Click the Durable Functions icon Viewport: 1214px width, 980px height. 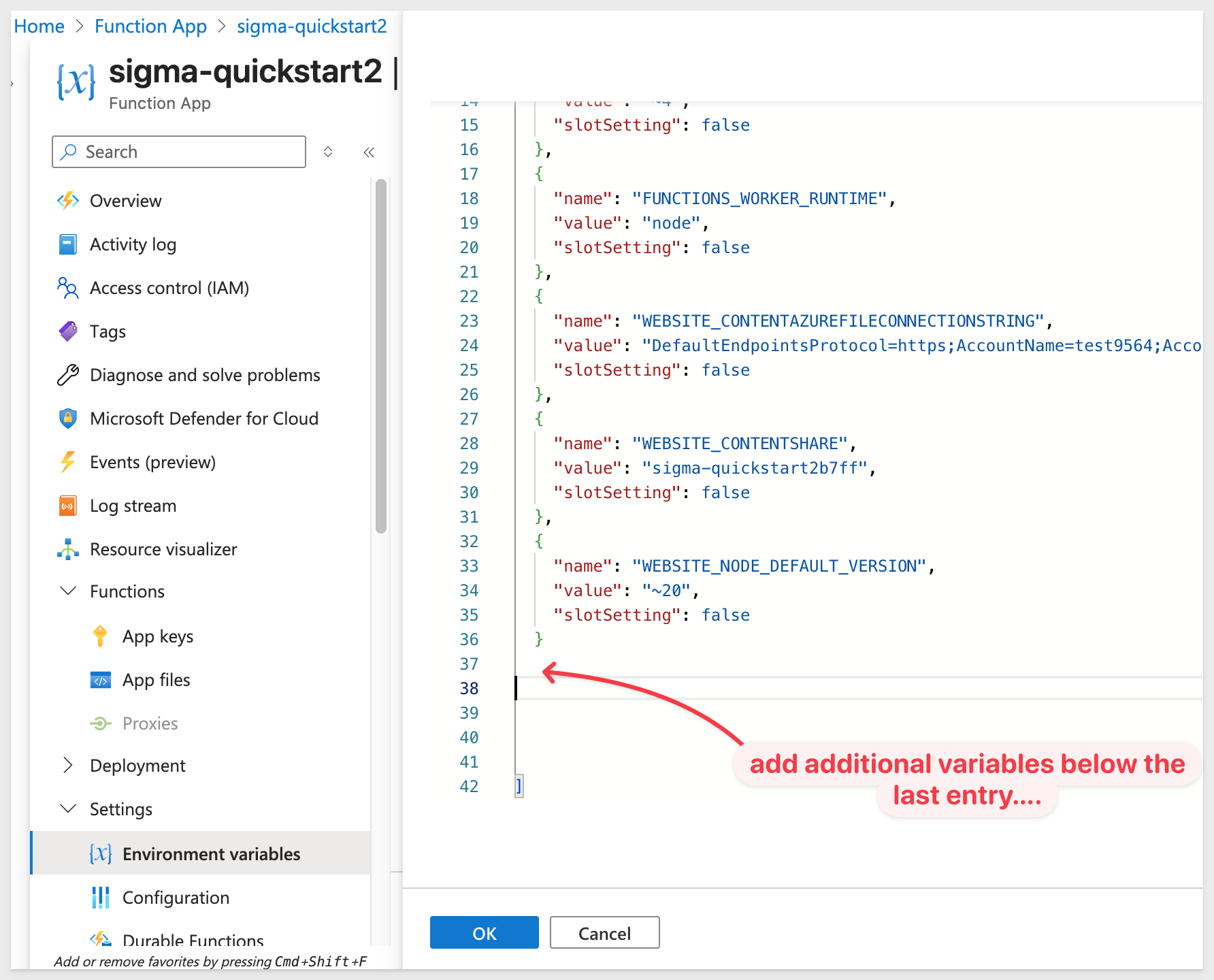[x=101, y=939]
